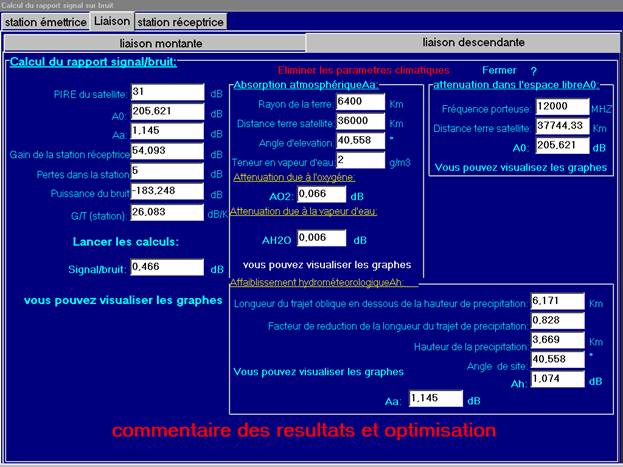
Task: Click Pertes dans la station field
Action: 167,171
